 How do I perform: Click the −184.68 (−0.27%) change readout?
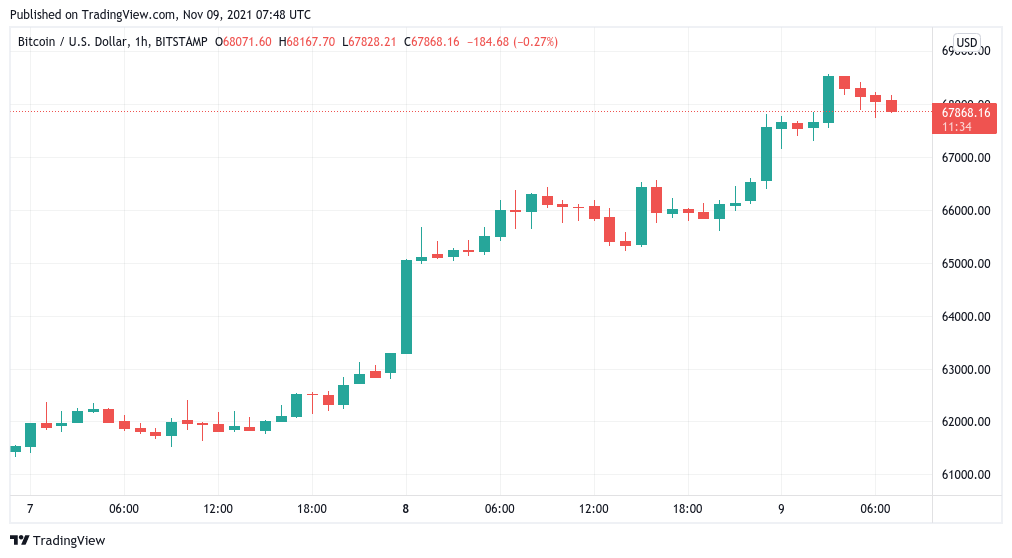tap(522, 42)
